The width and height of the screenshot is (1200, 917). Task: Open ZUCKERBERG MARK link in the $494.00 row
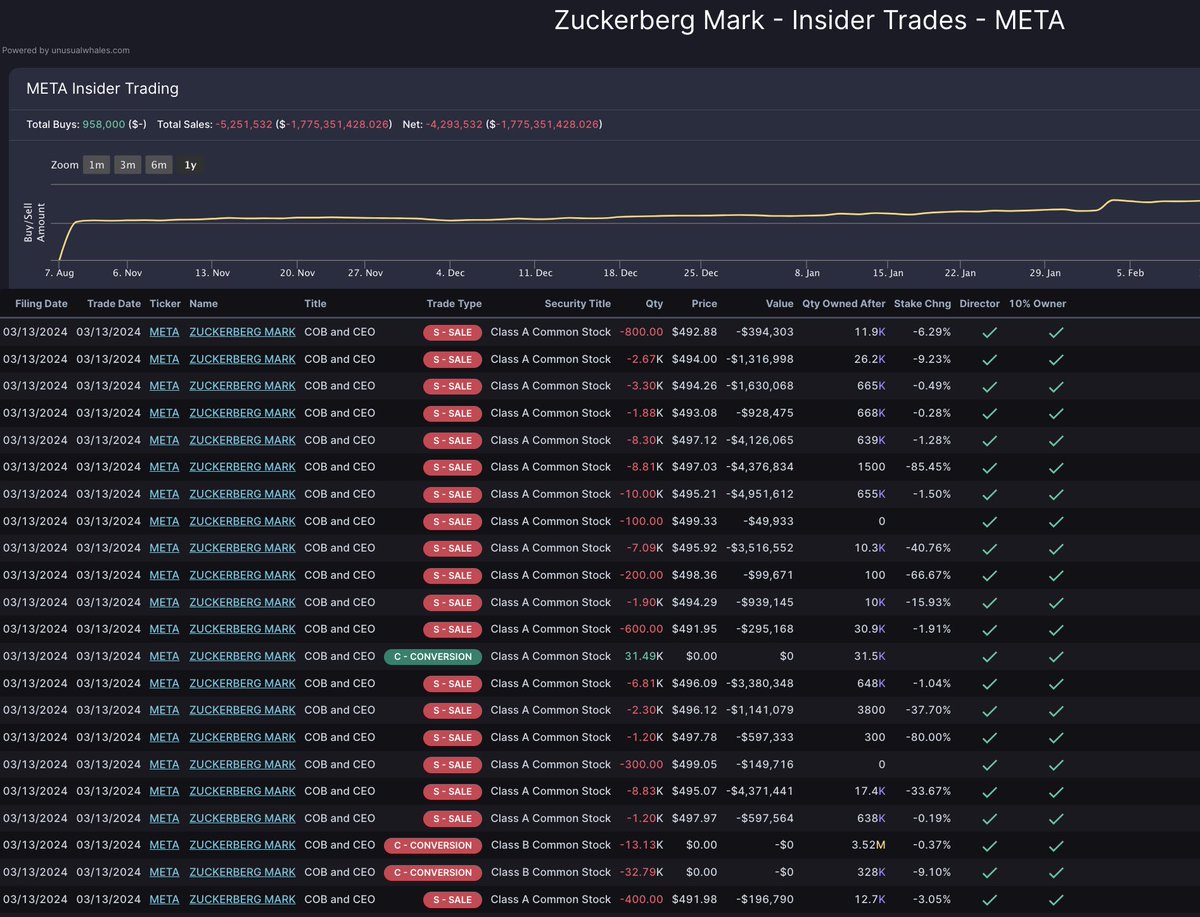click(242, 359)
